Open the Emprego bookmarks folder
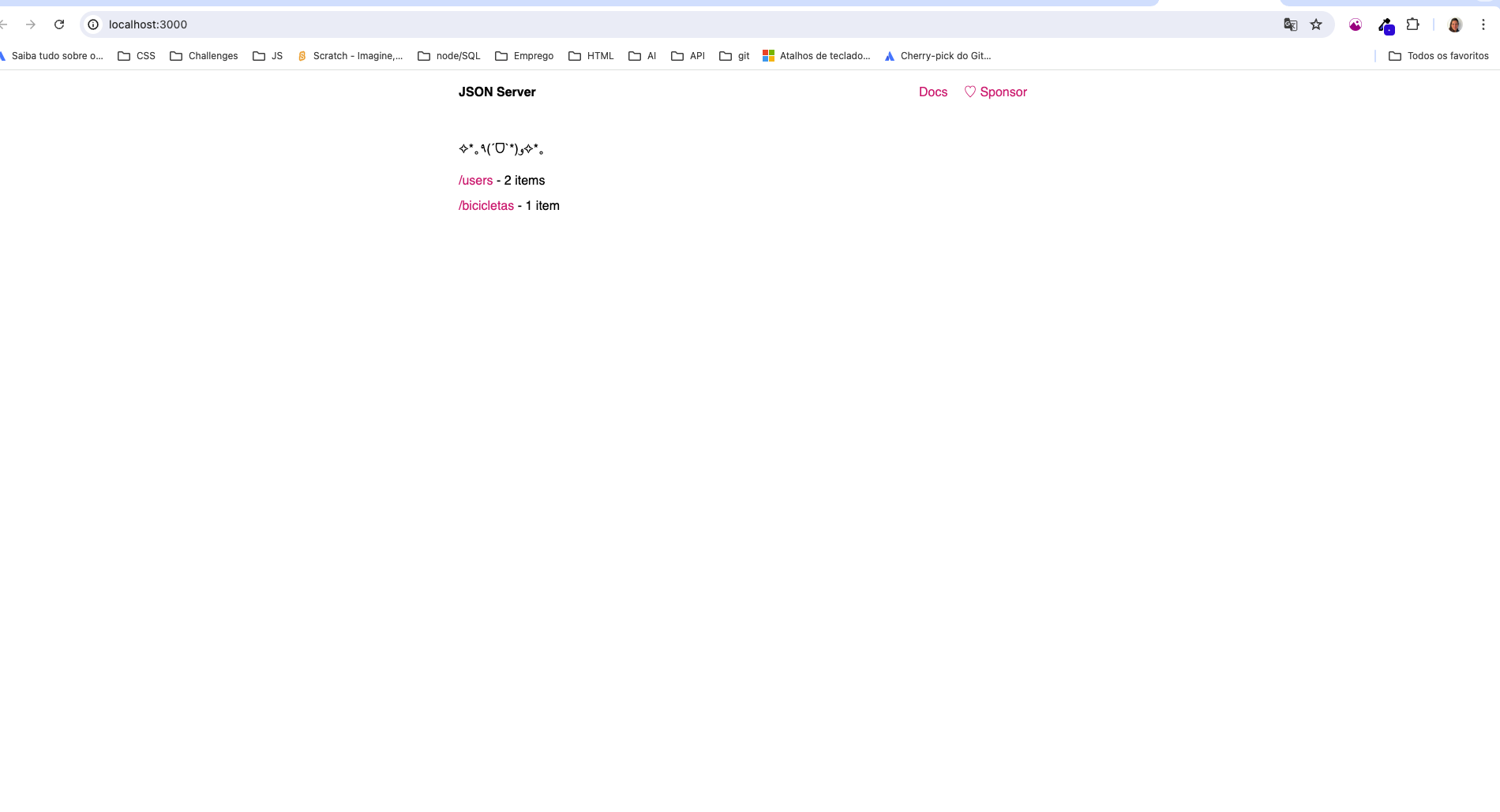 [524, 56]
